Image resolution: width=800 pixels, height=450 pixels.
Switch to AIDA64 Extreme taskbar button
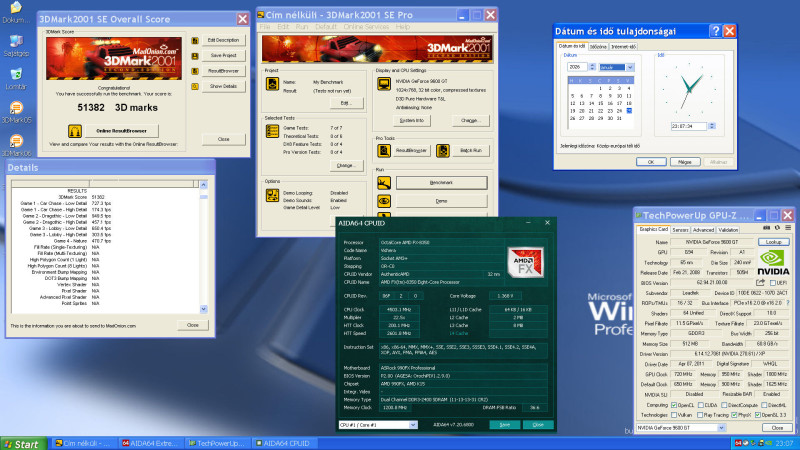[151, 444]
